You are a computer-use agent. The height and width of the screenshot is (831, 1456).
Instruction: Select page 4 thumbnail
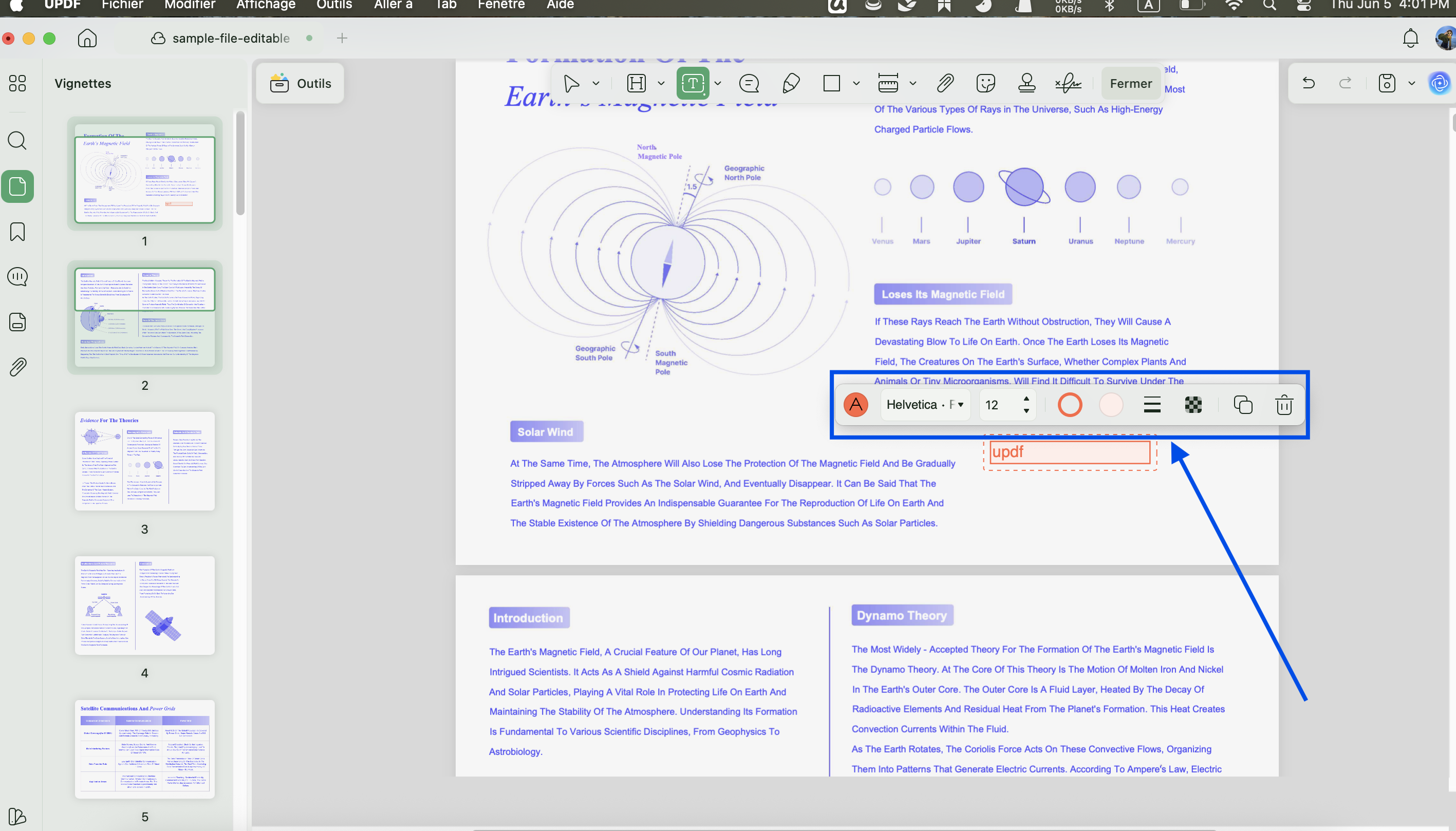click(145, 605)
